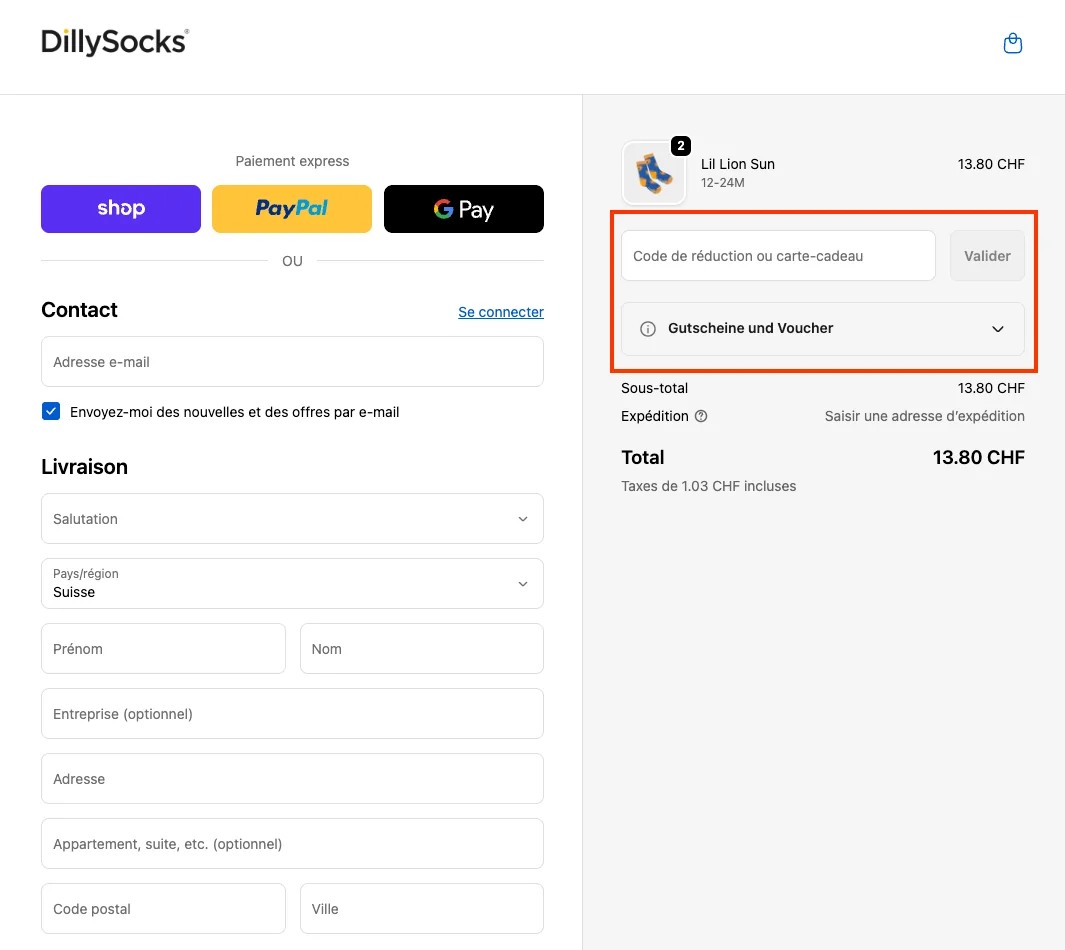Open the Expédition help question mark

[x=702, y=416]
